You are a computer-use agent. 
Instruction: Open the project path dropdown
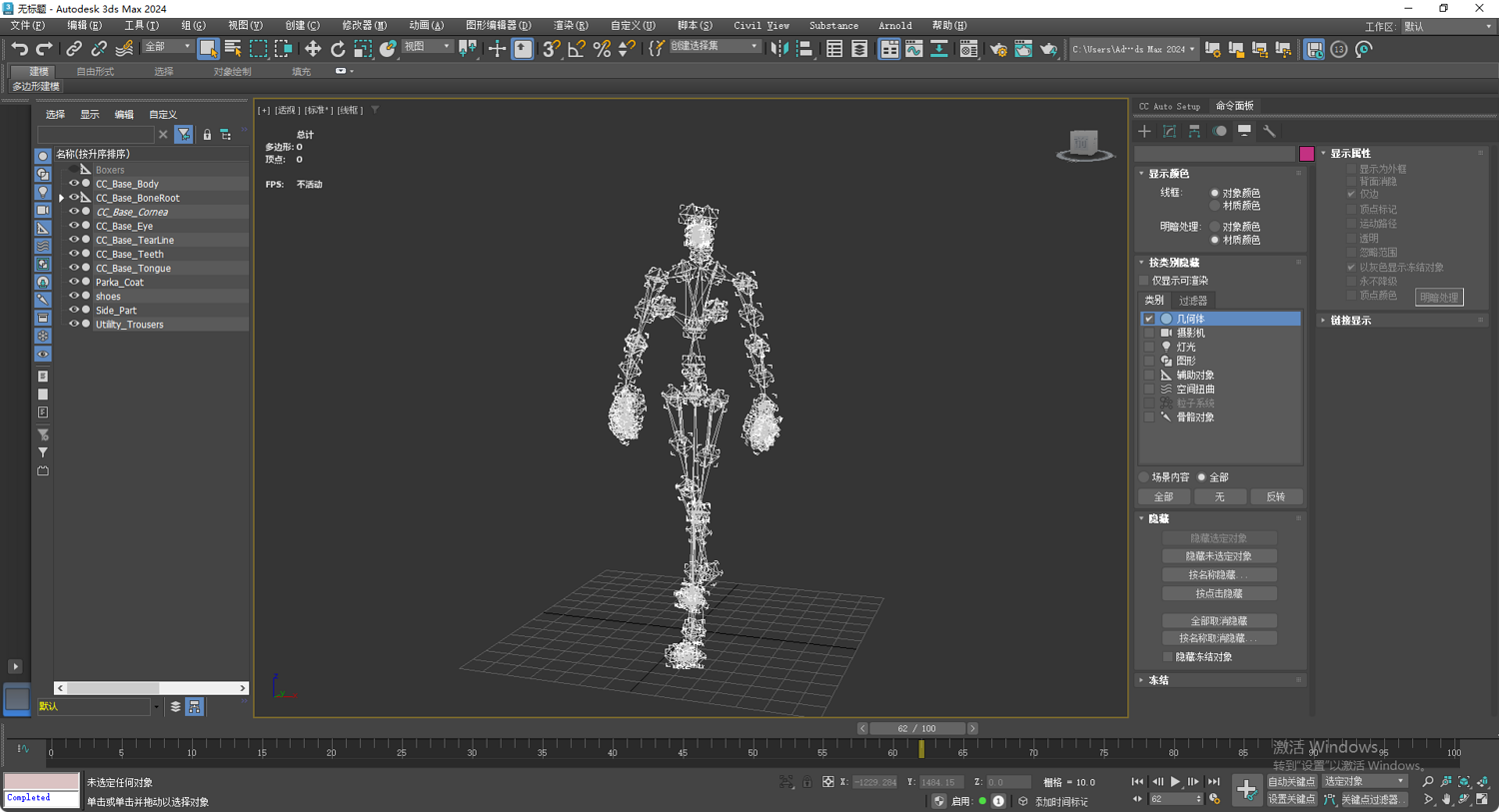(x=1133, y=49)
